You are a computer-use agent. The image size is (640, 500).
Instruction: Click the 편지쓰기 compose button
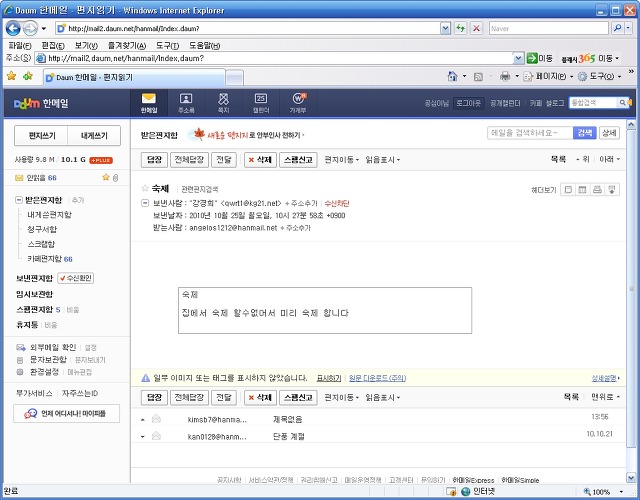click(x=41, y=136)
